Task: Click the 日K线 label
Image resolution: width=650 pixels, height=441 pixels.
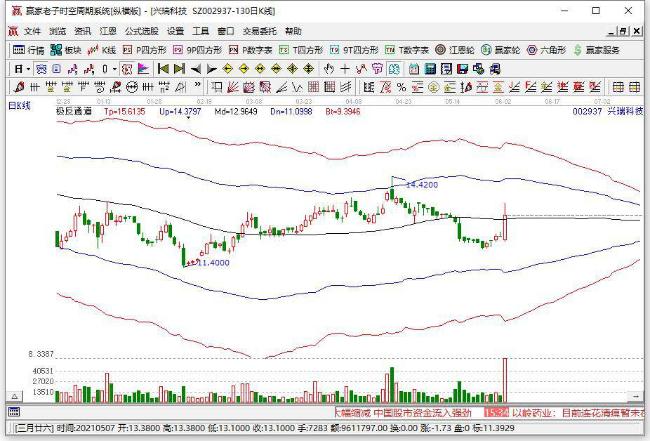Action: [x=19, y=106]
